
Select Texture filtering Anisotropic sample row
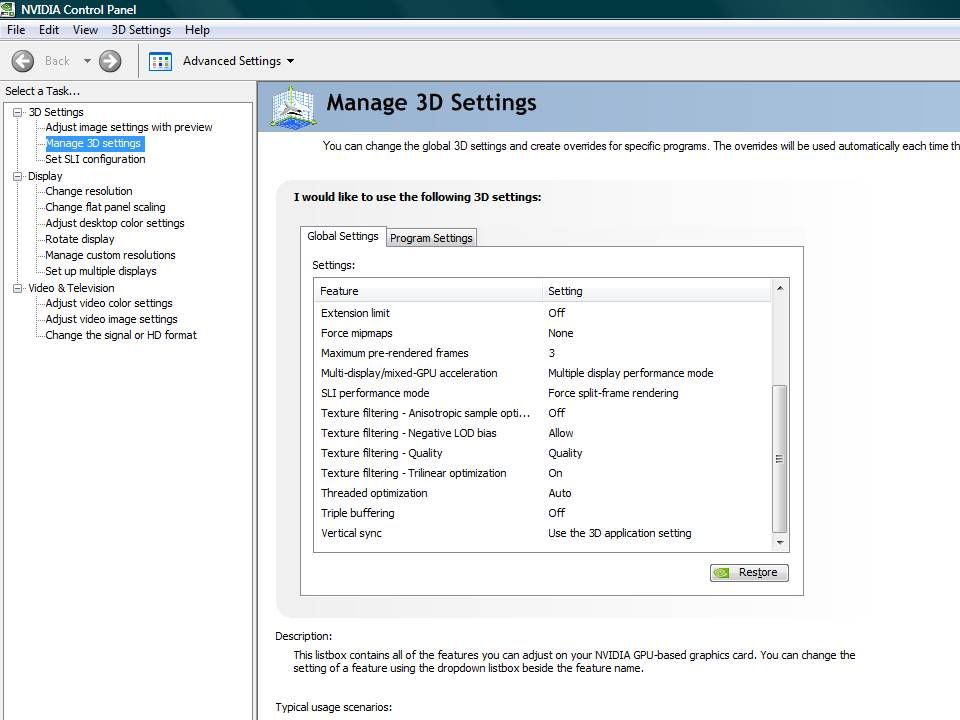pyautogui.click(x=542, y=413)
